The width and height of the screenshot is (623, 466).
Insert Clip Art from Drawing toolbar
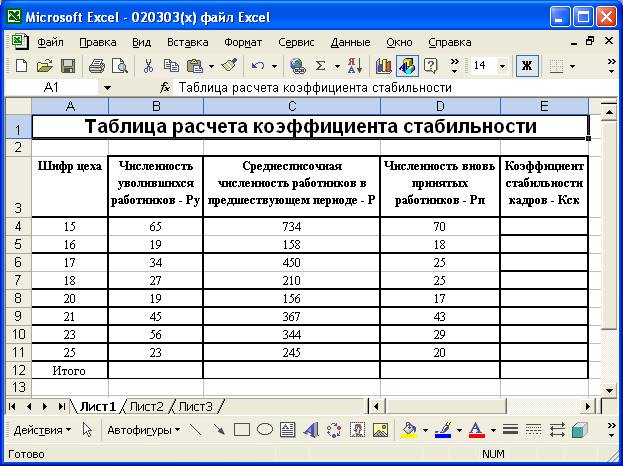(x=357, y=429)
